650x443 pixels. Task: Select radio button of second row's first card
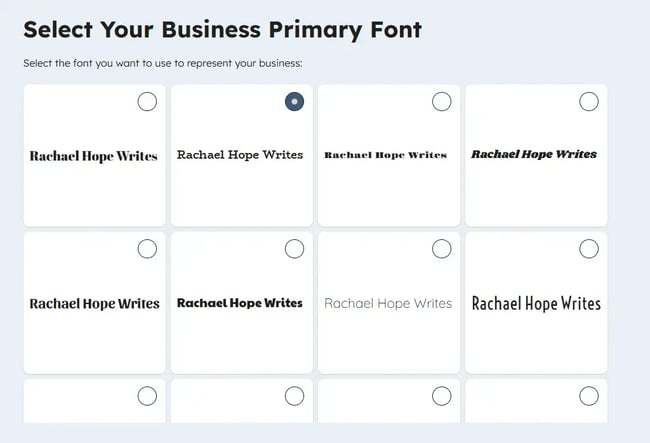147,249
